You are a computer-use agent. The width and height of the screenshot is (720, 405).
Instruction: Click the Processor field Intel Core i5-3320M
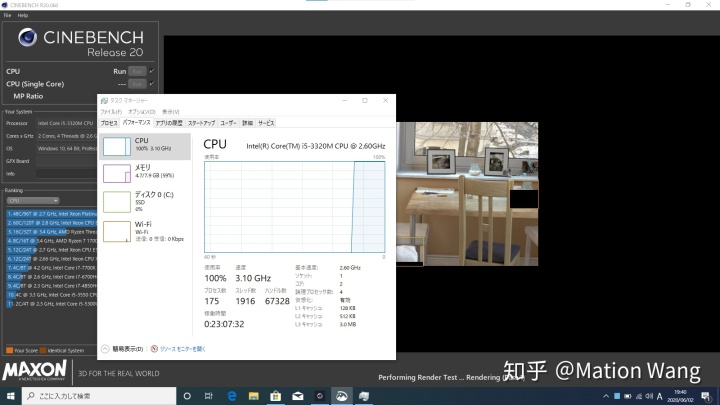click(x=66, y=123)
